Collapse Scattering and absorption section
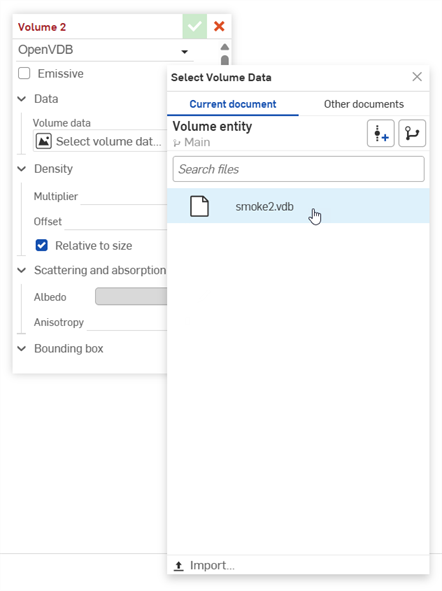 [22, 270]
